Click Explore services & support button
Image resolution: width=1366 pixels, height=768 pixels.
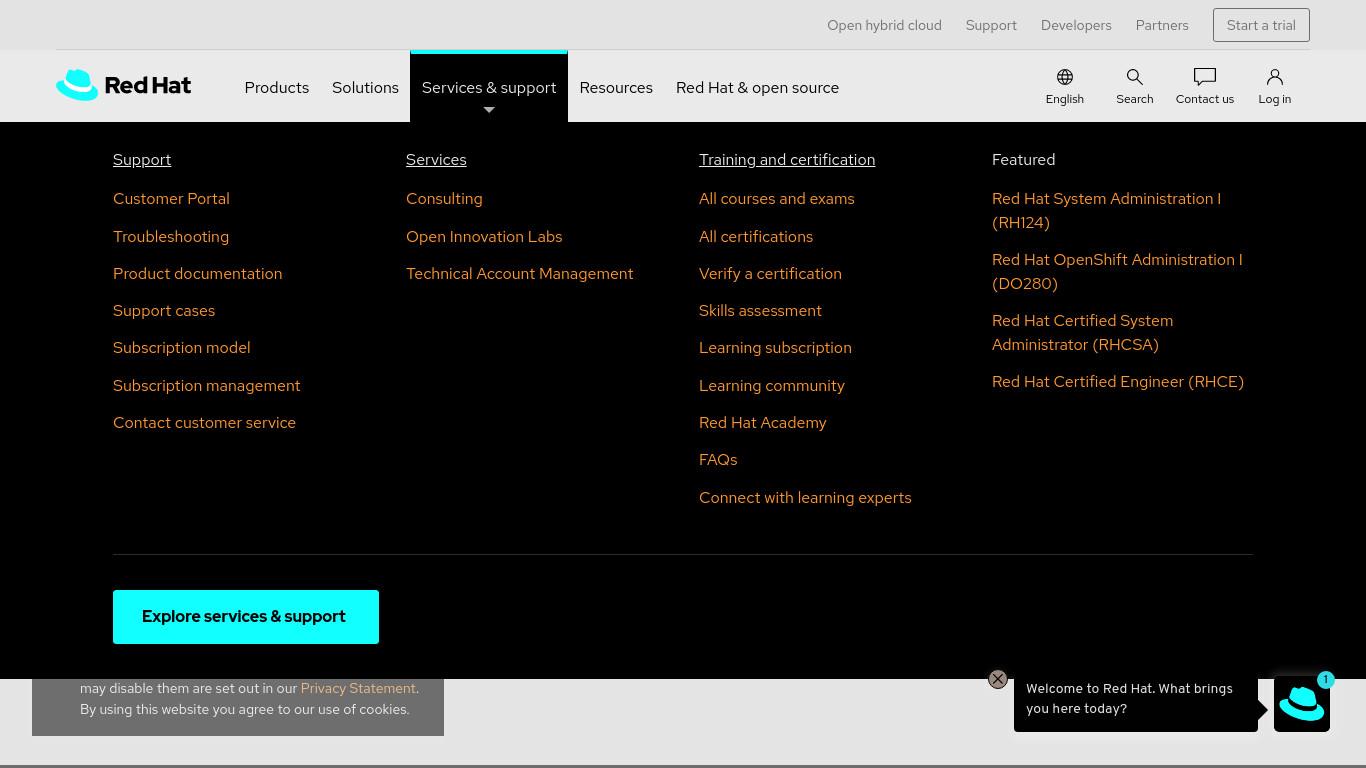[x=246, y=617]
